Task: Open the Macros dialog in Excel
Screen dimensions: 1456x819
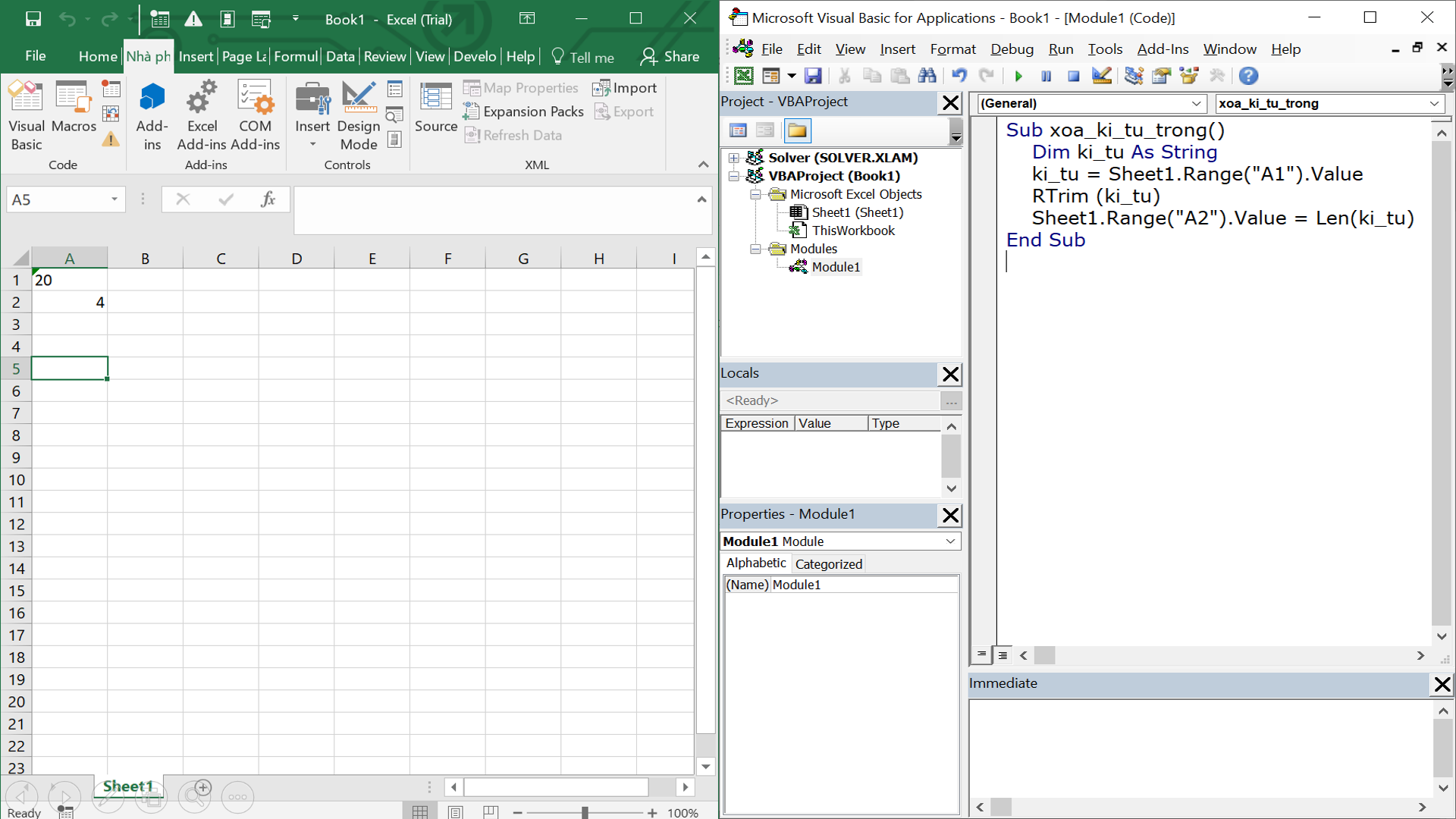Action: point(74,108)
